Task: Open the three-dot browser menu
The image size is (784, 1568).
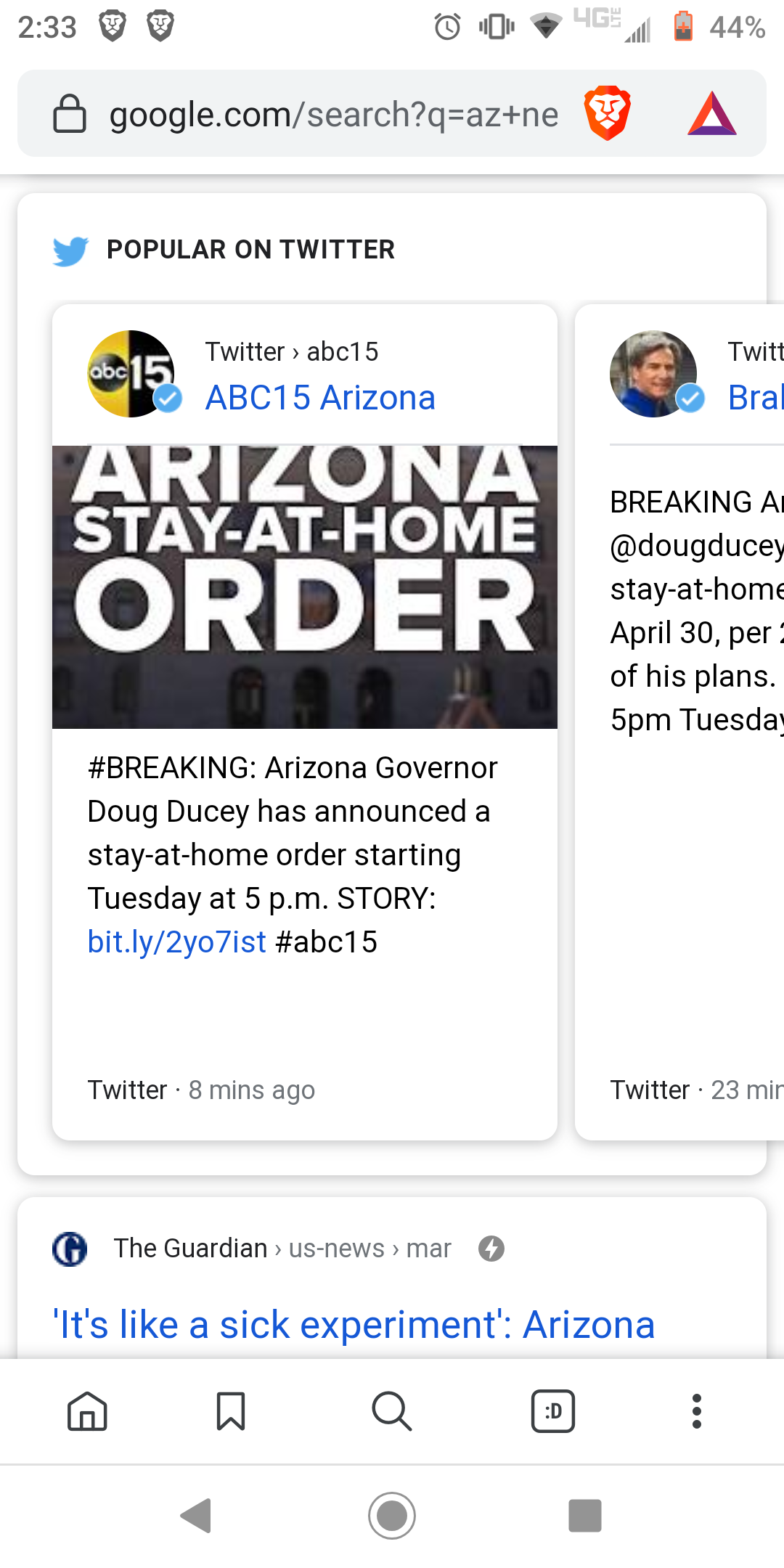Action: pos(697,1411)
